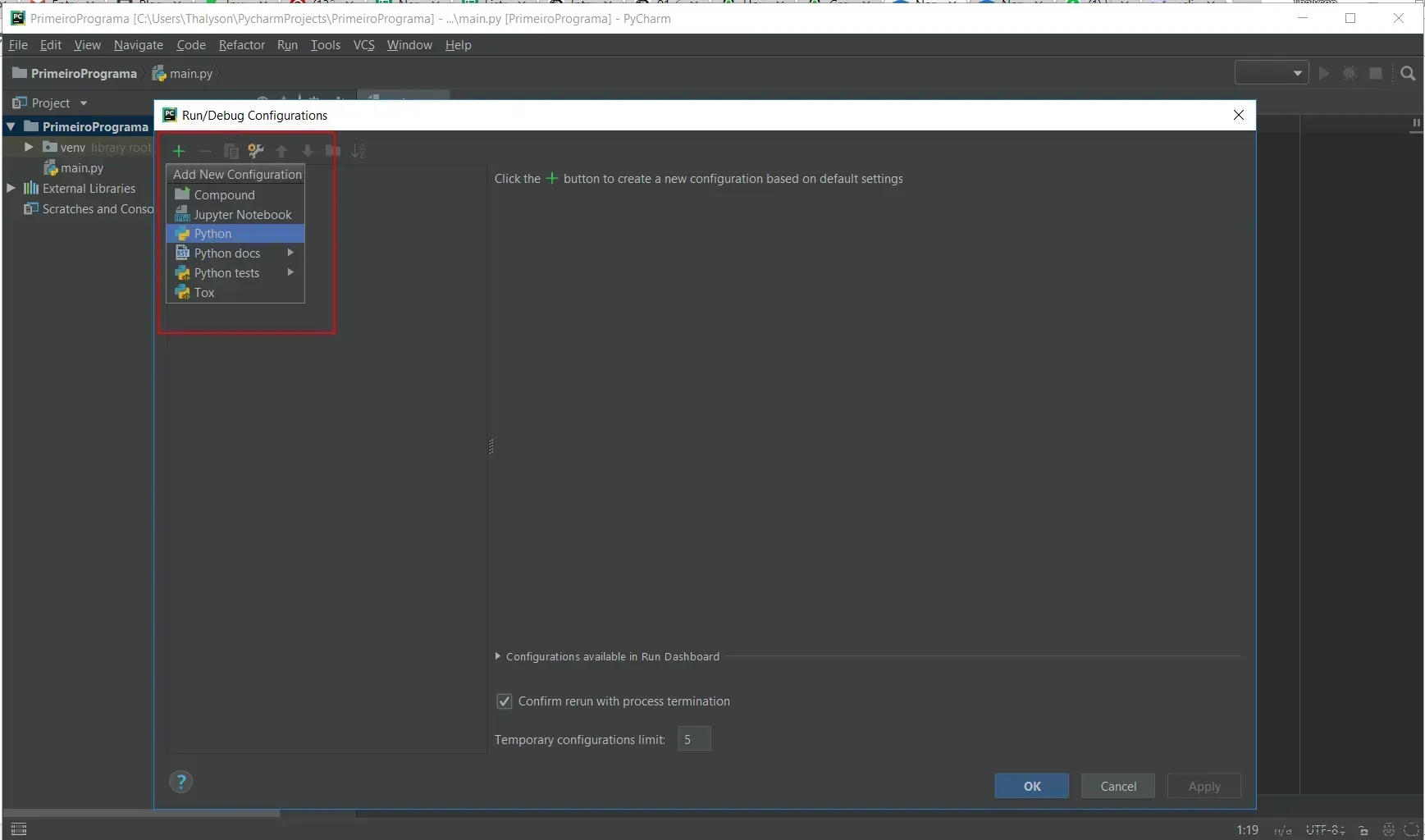Viewport: 1425px width, 840px height.
Task: Click the green plus Add New Configuration icon
Action: tap(179, 151)
